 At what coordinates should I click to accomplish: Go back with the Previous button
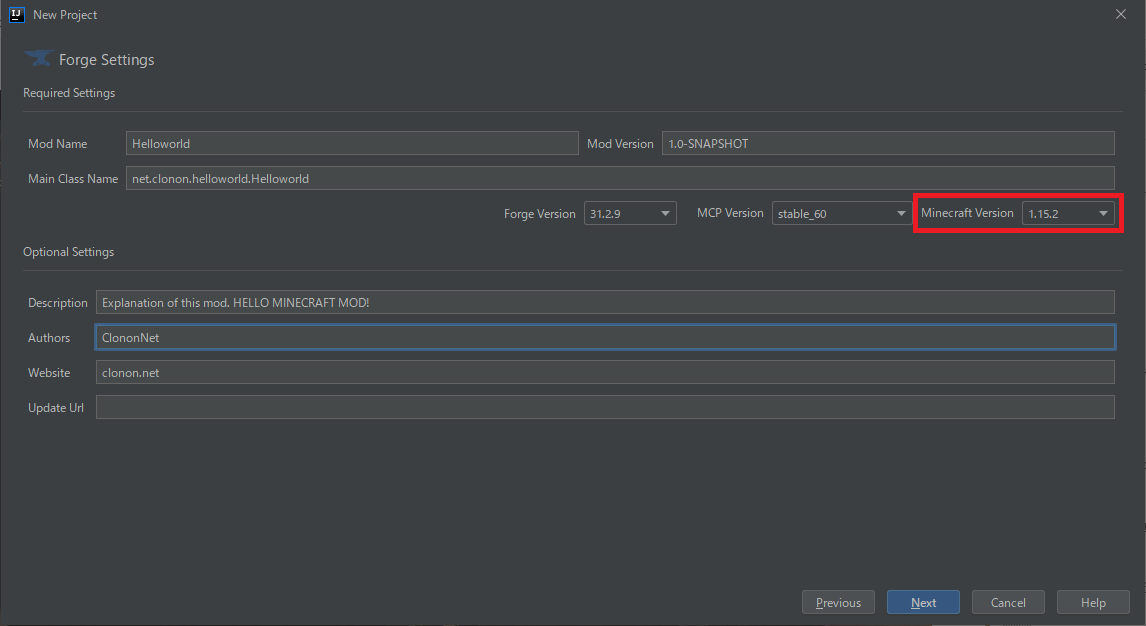(x=838, y=603)
